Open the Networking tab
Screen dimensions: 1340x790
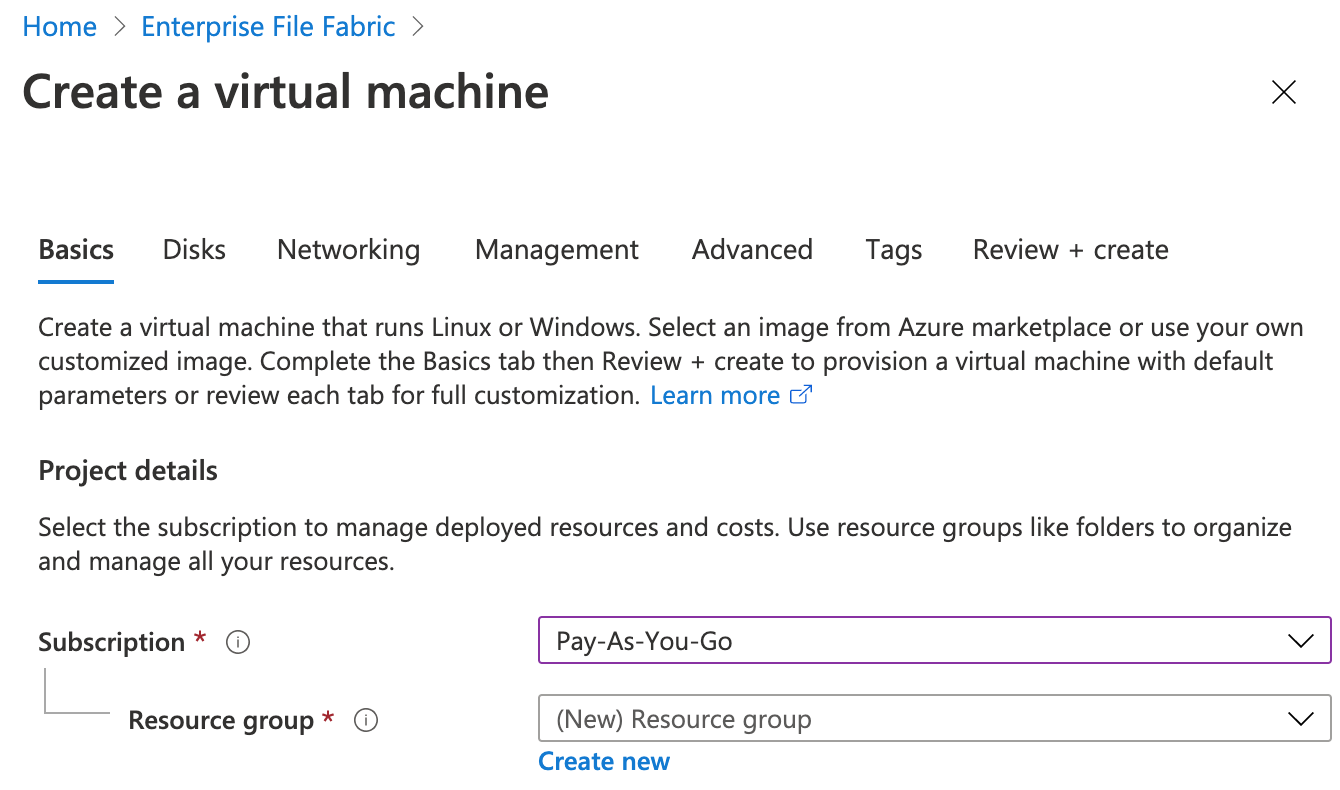tap(348, 249)
